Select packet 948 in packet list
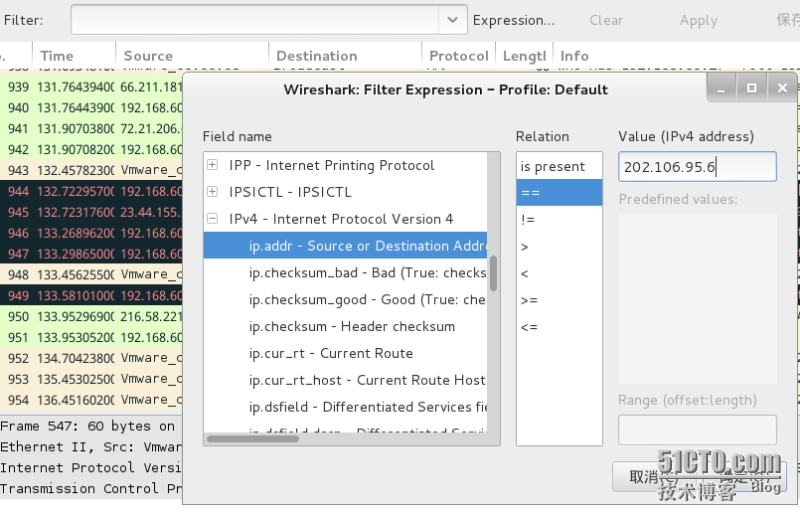Image resolution: width=800 pixels, height=520 pixels. (91, 275)
